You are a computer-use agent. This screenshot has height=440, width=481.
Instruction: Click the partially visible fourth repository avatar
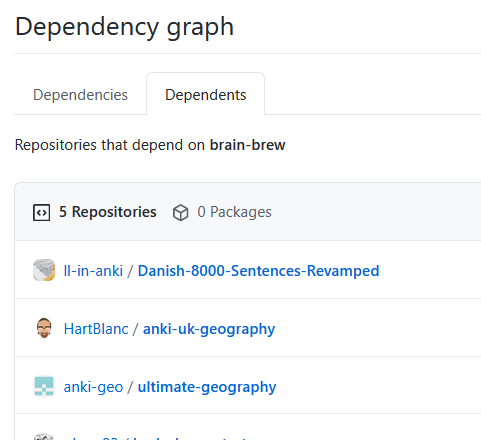[44, 437]
